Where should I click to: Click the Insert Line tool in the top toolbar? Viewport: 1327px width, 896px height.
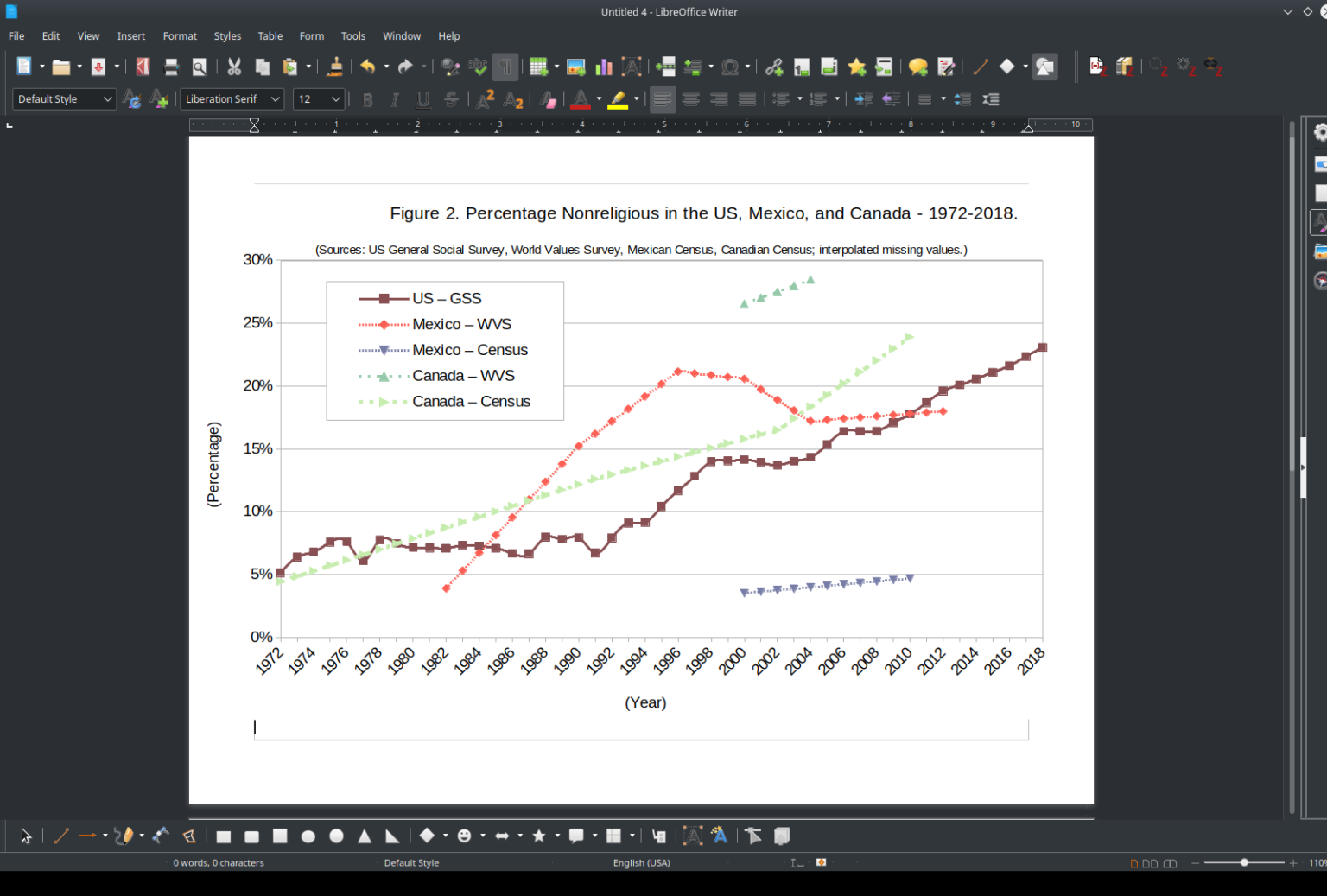980,67
